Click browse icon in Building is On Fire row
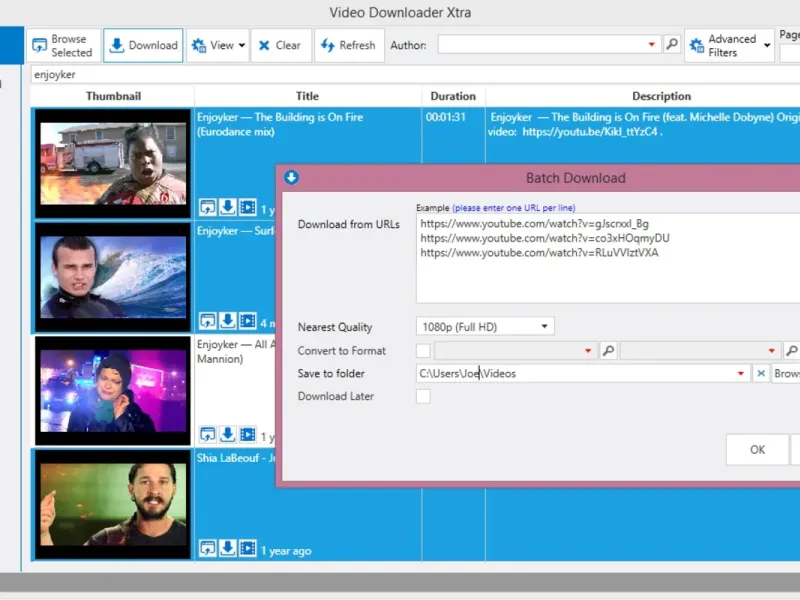The image size is (800, 600). (207, 207)
